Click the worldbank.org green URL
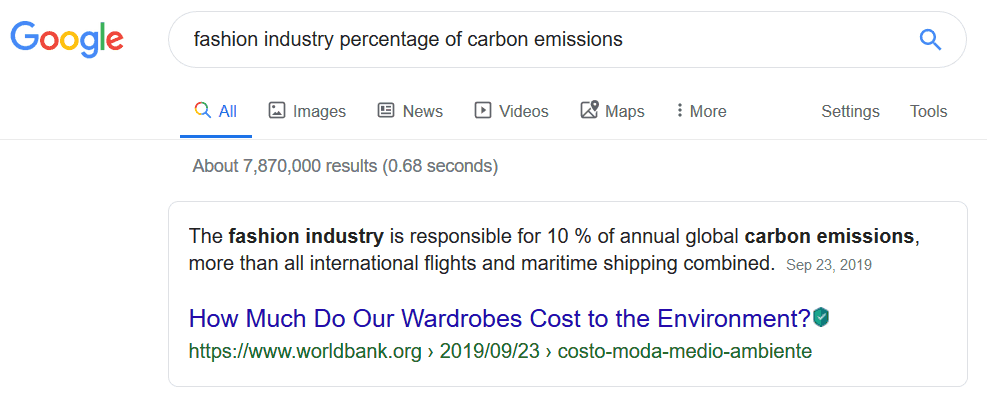987x393 pixels. tap(500, 351)
